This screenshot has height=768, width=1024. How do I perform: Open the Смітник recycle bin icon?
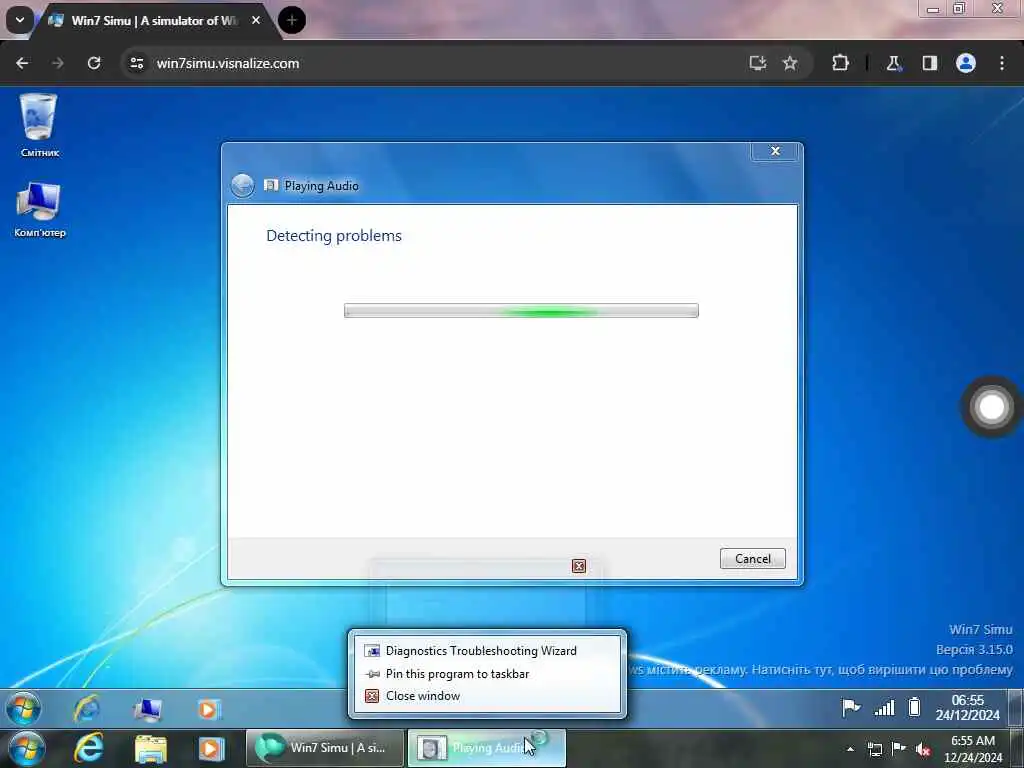[39, 125]
